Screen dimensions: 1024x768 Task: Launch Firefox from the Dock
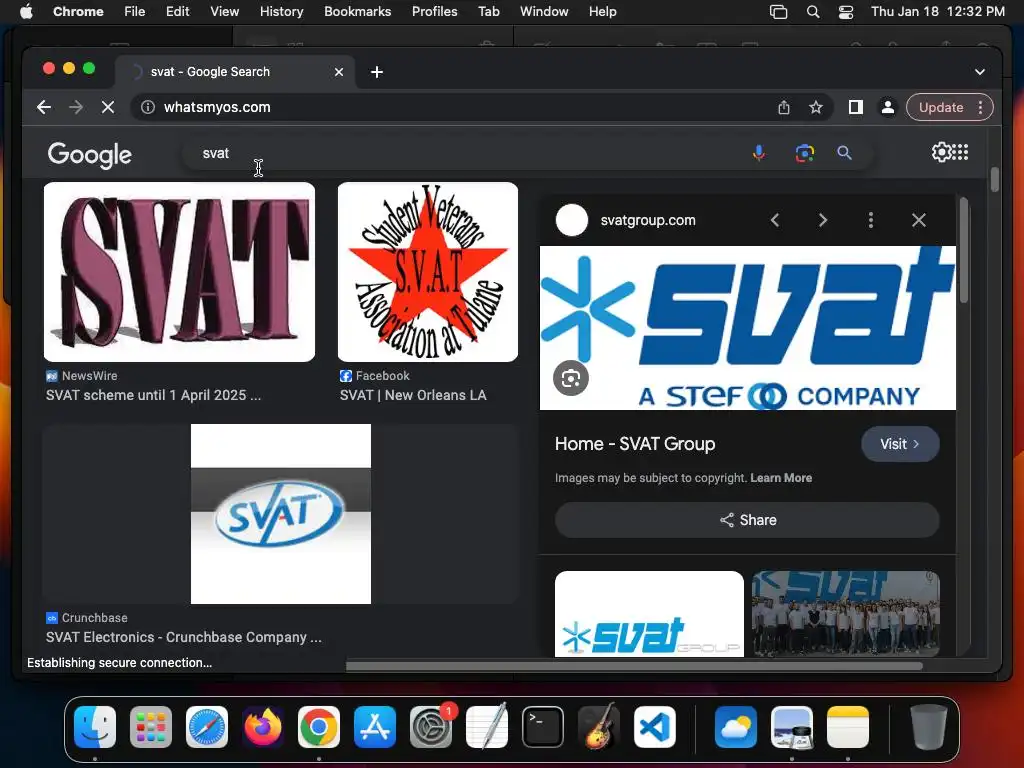tap(263, 727)
